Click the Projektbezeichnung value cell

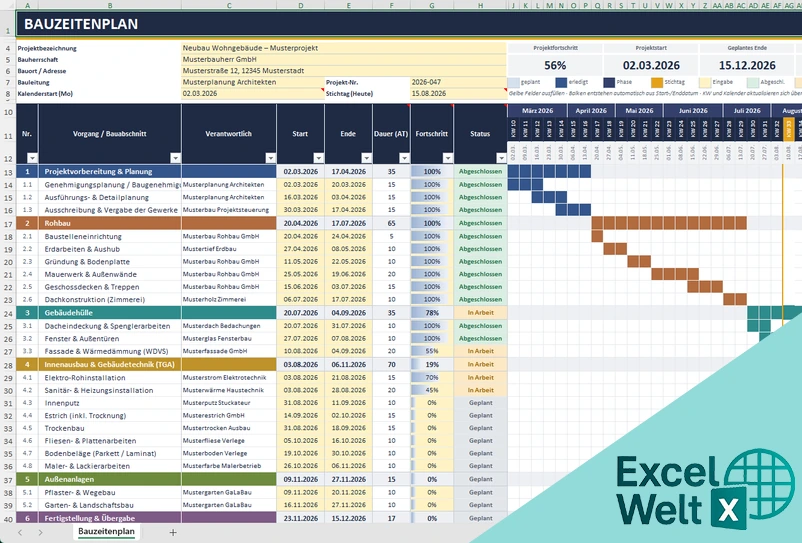click(x=344, y=48)
